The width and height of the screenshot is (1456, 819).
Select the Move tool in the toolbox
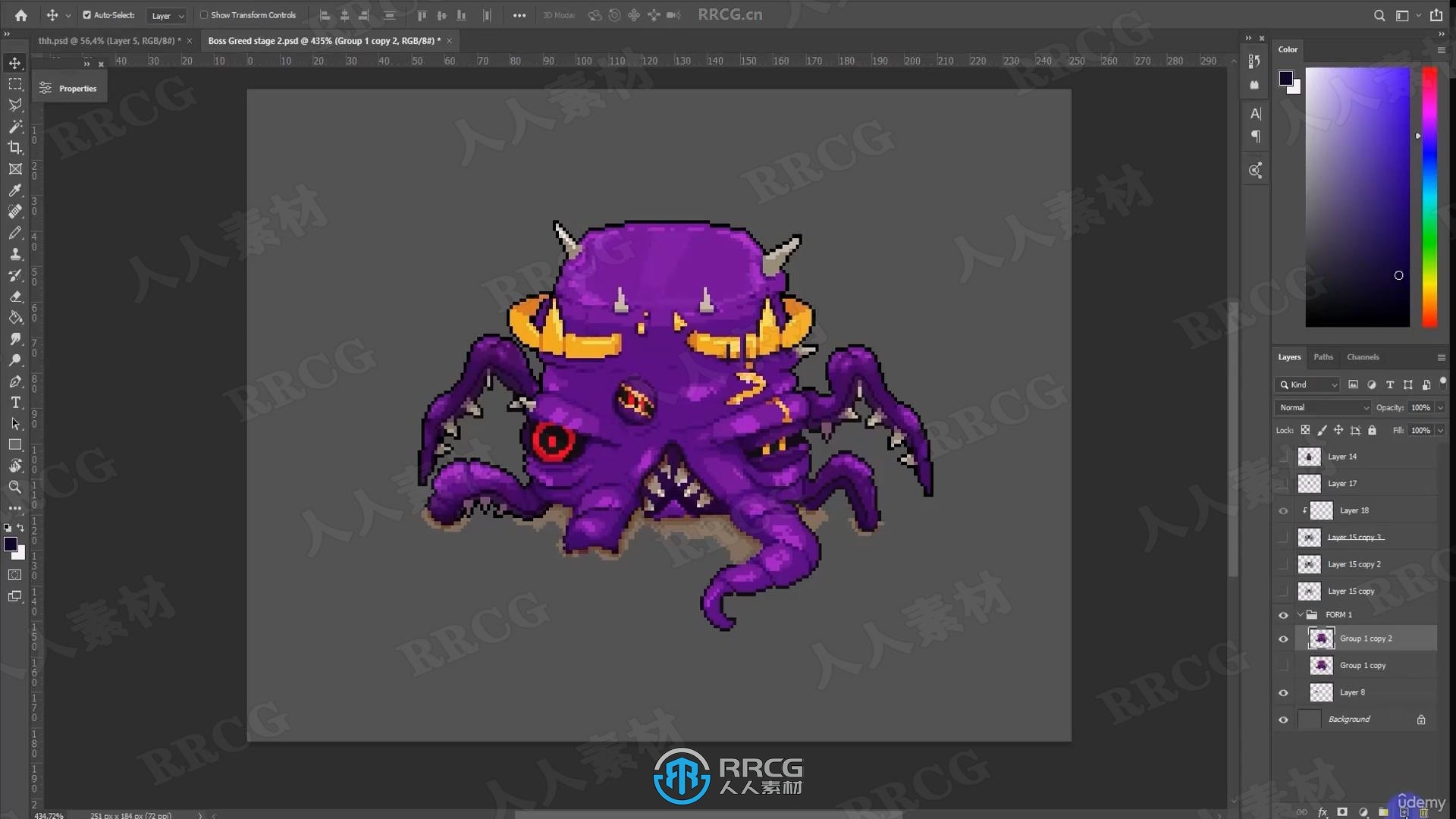[x=15, y=63]
